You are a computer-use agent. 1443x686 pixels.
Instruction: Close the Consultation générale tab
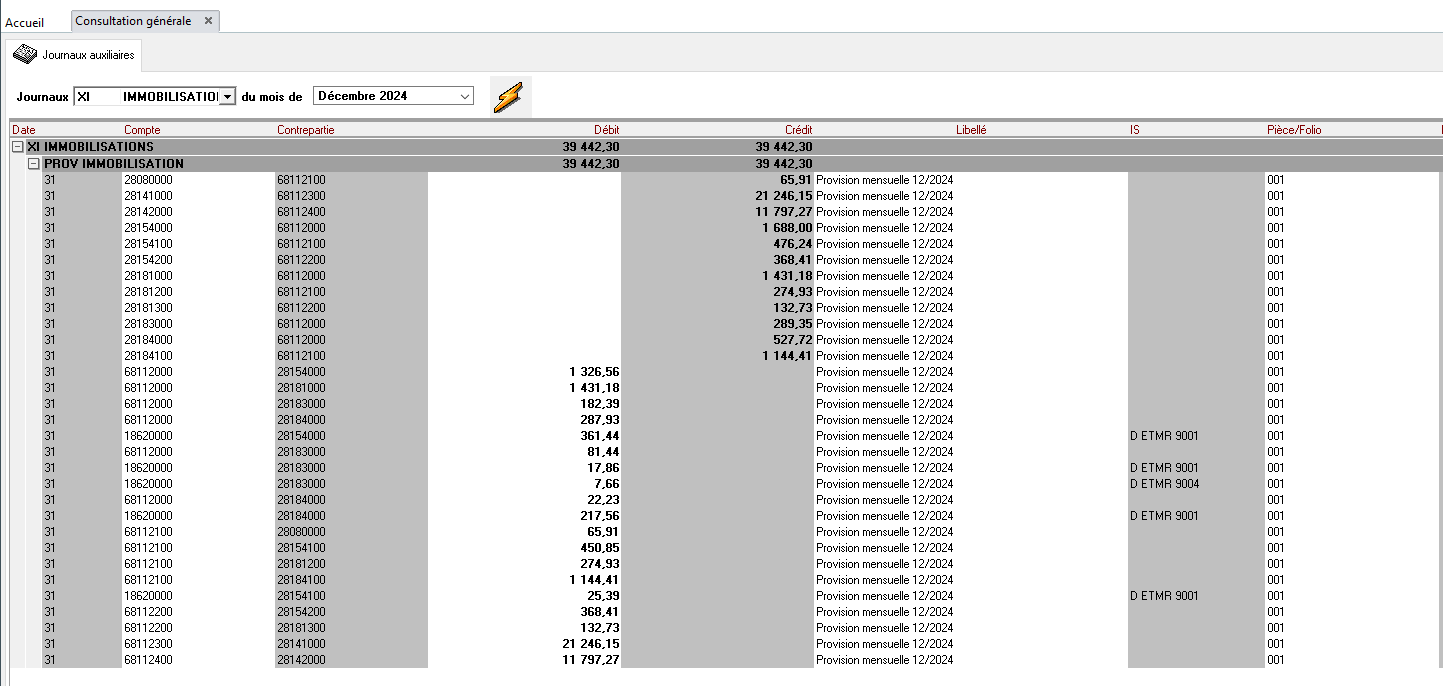[x=208, y=21]
